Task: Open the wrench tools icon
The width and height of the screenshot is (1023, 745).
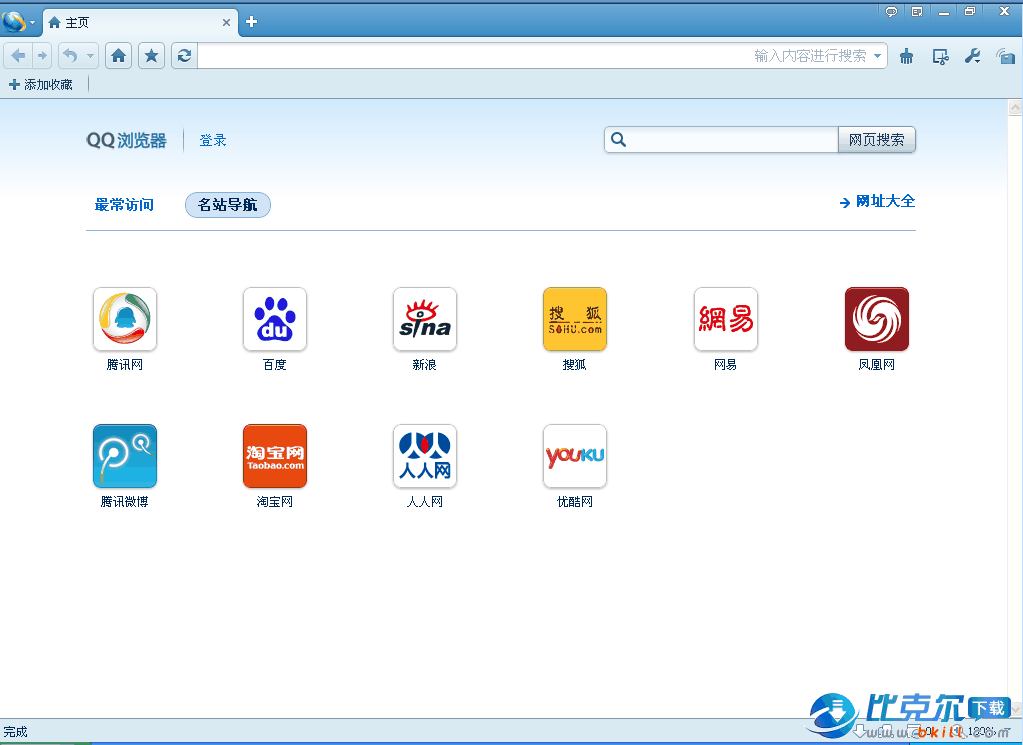Action: tap(973, 57)
